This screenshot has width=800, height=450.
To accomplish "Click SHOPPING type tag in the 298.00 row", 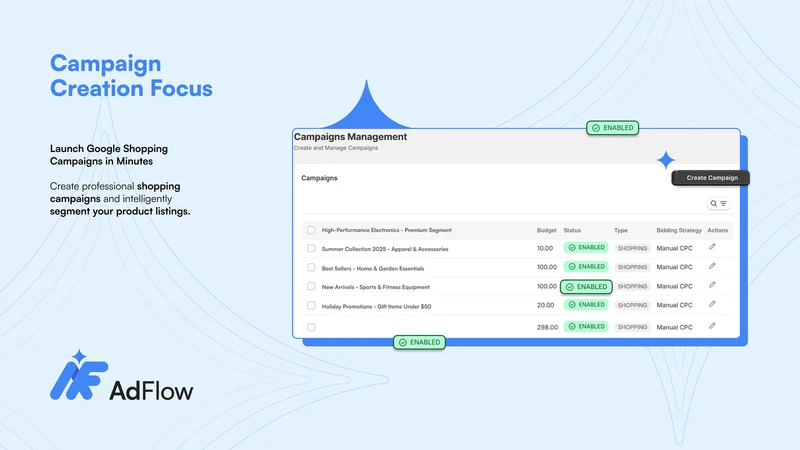I will pos(632,327).
